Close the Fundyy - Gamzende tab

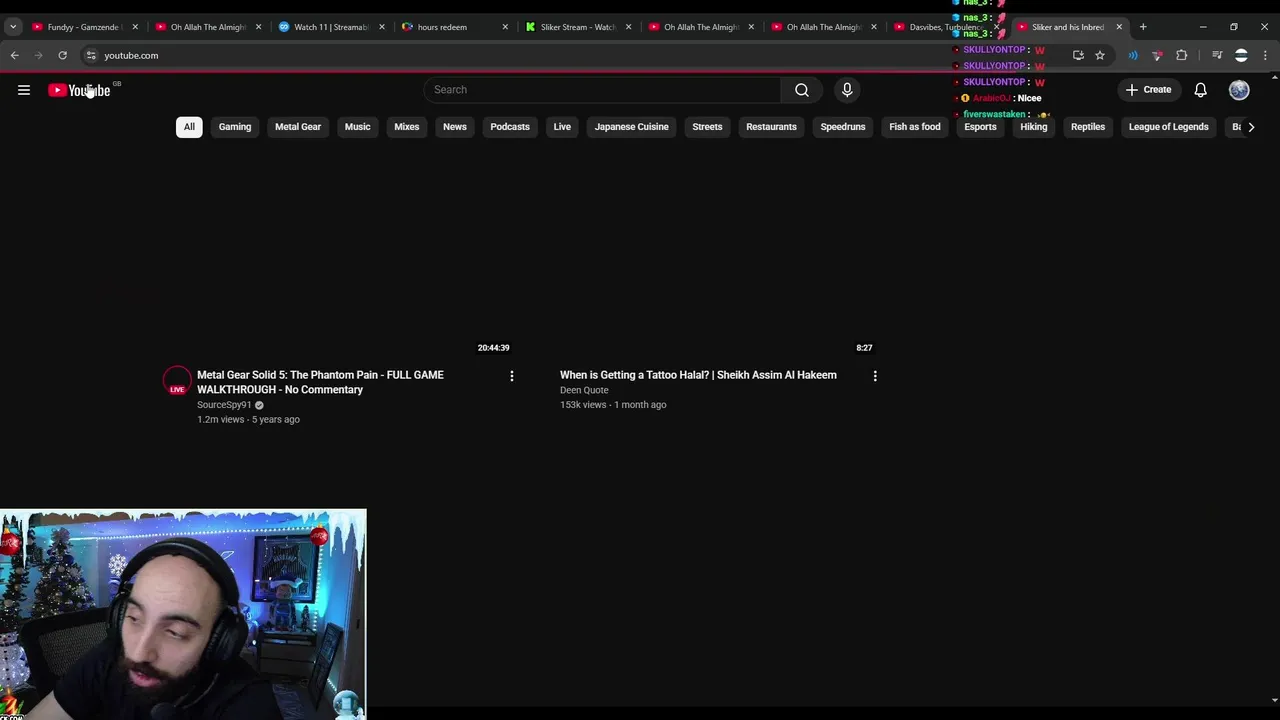pos(135,27)
